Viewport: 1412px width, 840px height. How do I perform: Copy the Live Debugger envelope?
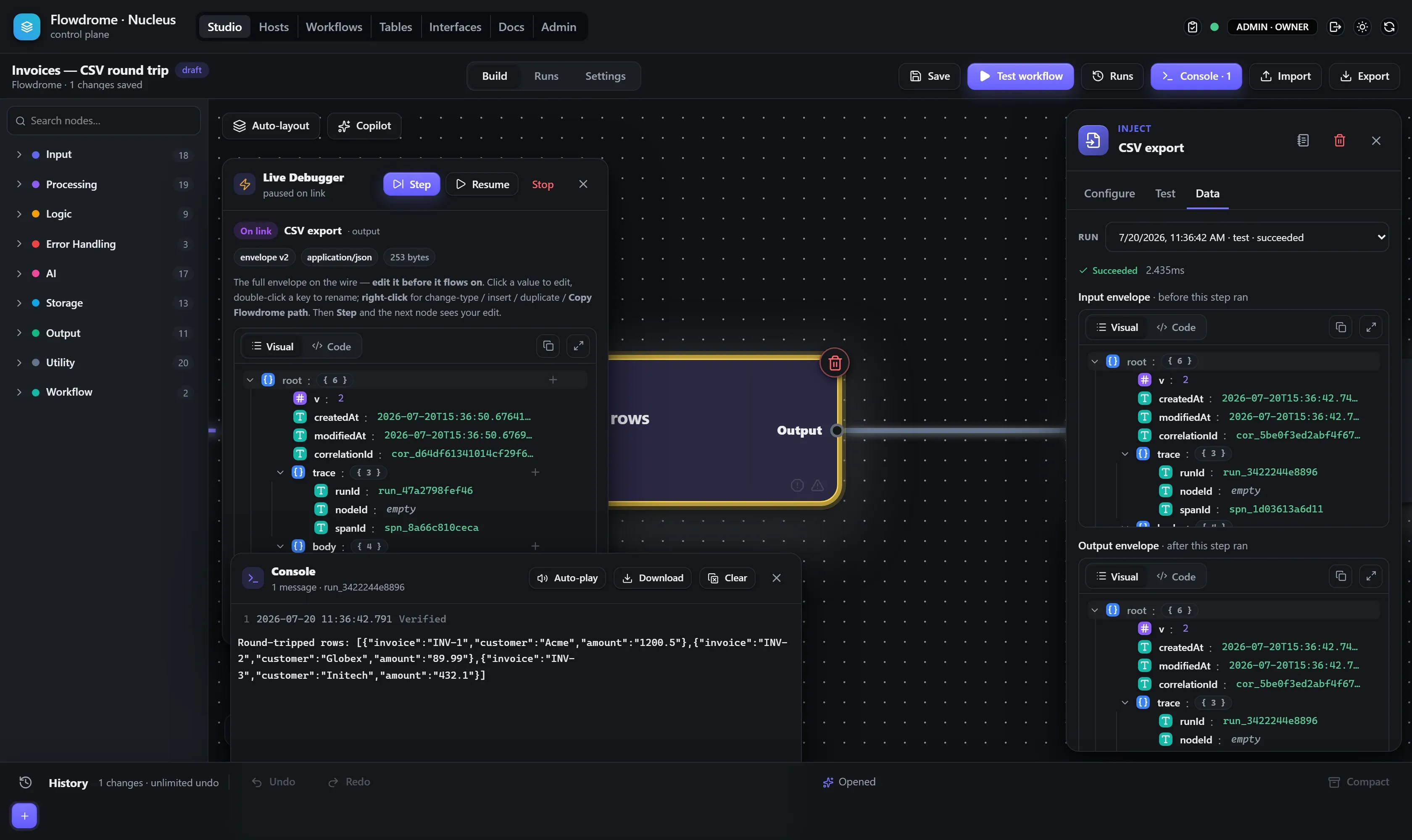tap(548, 346)
